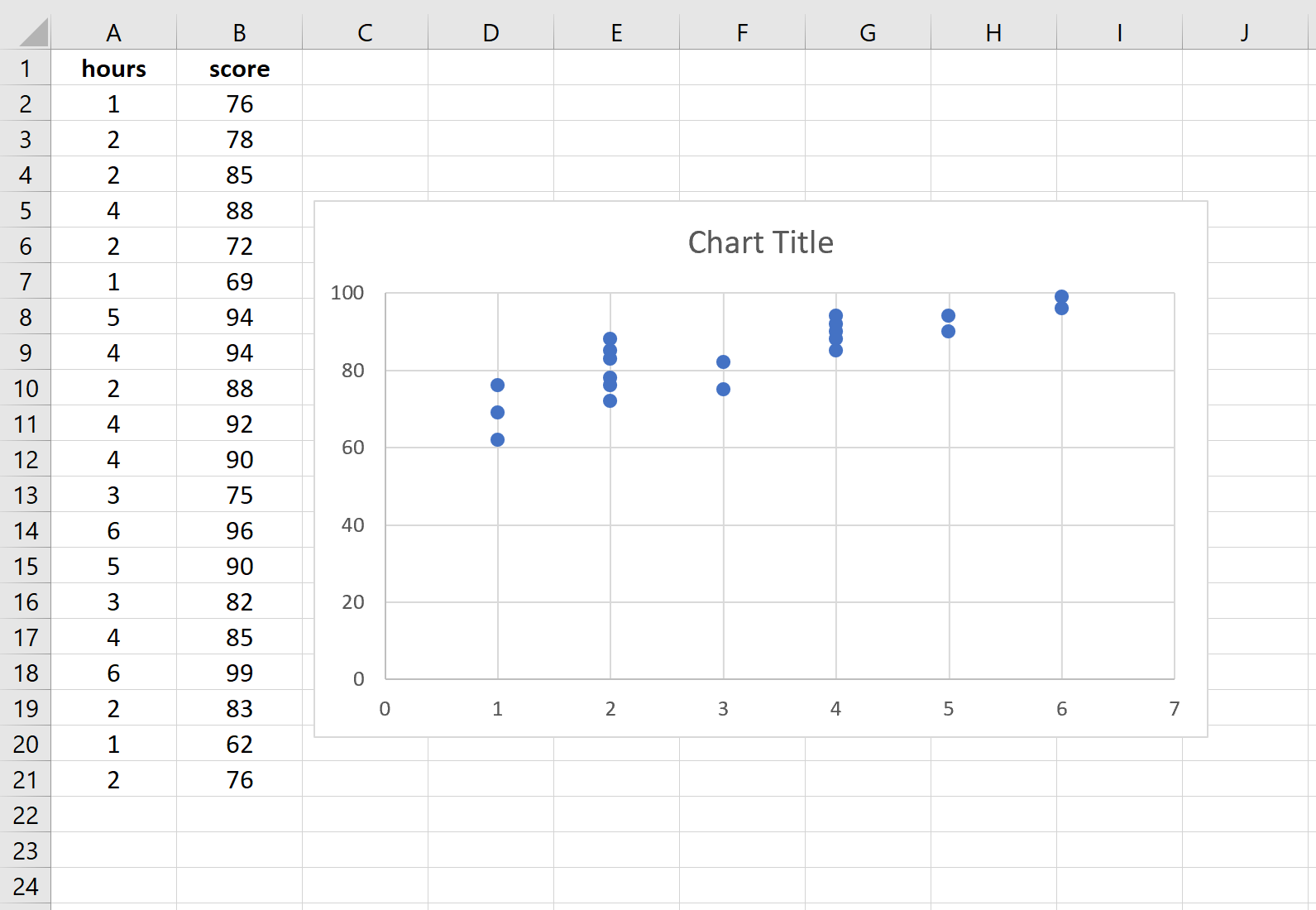Click empty cell D3
Image resolution: width=1316 pixels, height=910 pixels.
click(491, 139)
